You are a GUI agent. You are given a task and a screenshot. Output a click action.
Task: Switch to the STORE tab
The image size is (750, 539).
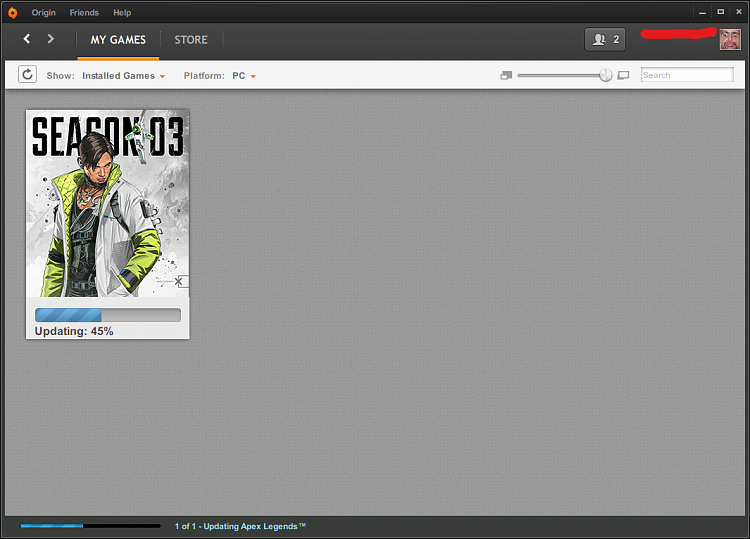(191, 40)
